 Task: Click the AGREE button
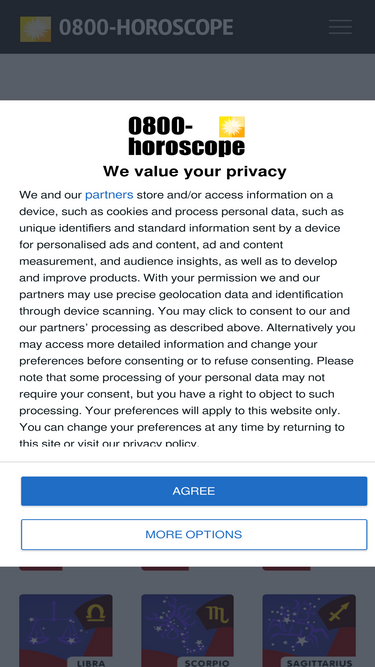[x=194, y=491]
